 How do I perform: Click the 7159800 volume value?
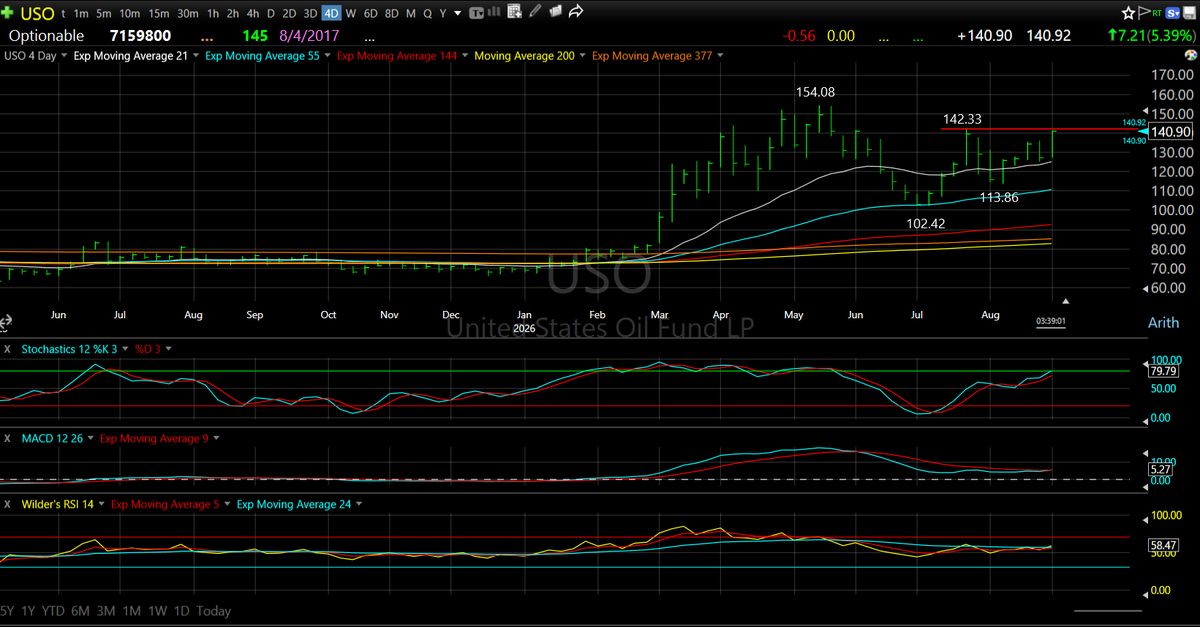(140, 35)
